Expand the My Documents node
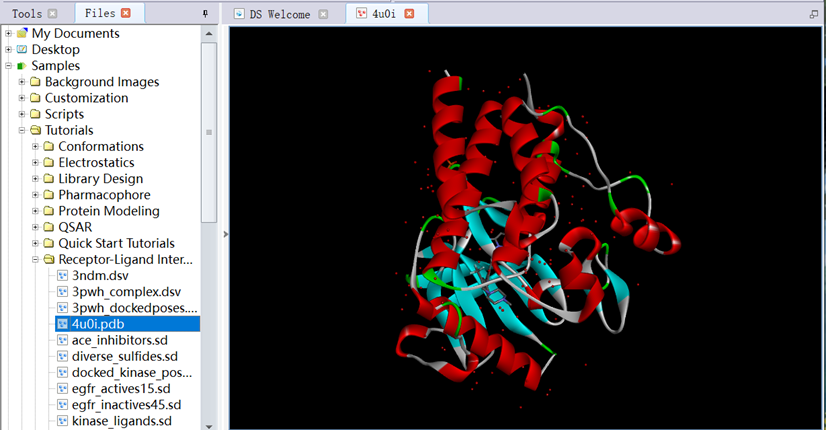Image resolution: width=826 pixels, height=430 pixels. 9,34
